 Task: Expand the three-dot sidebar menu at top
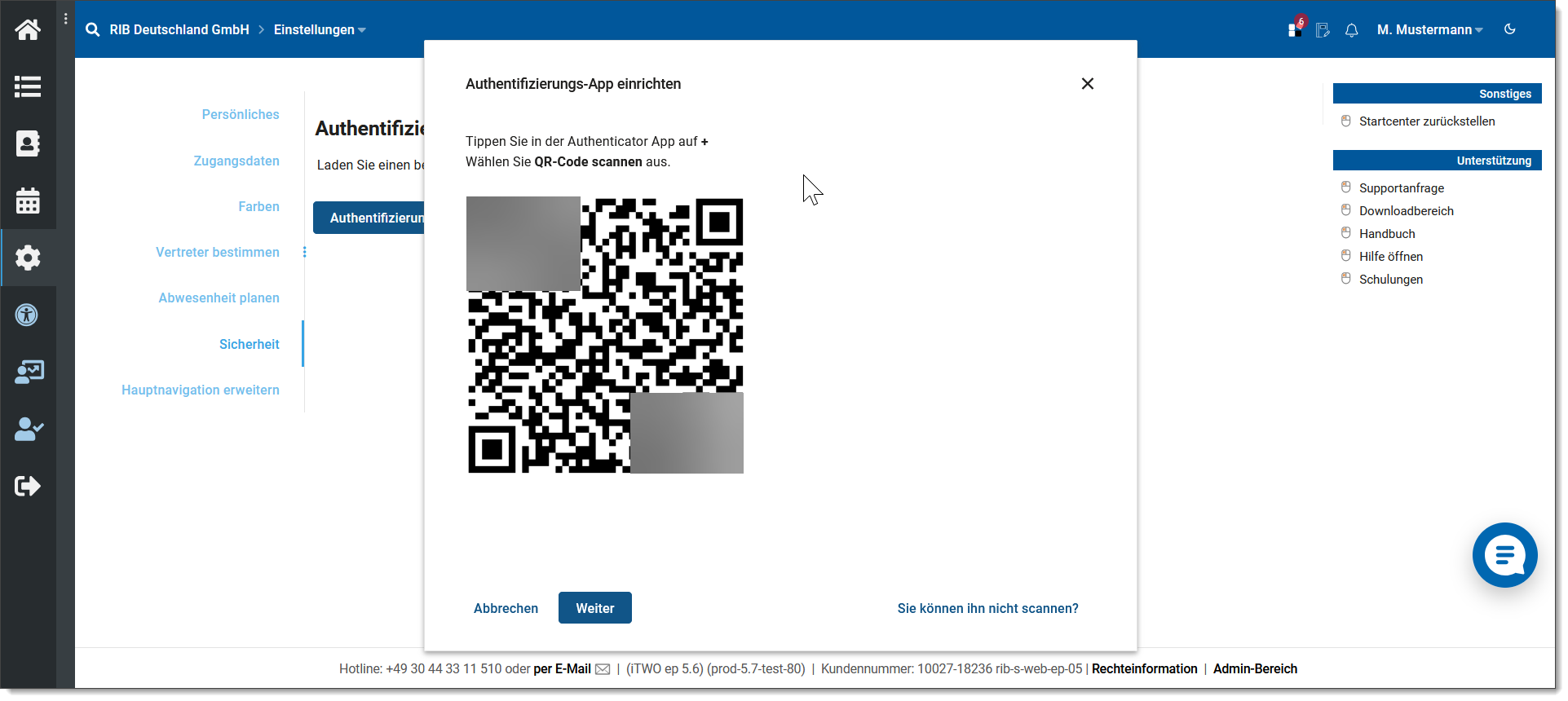tap(66, 18)
